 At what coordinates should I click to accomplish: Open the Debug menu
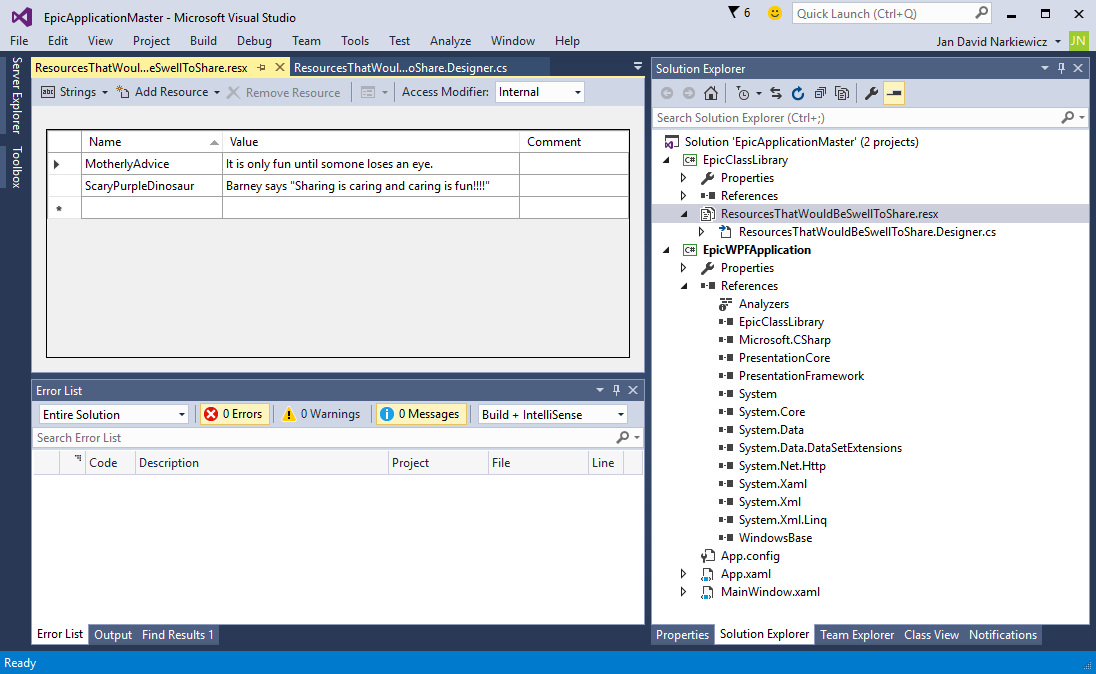pos(254,41)
